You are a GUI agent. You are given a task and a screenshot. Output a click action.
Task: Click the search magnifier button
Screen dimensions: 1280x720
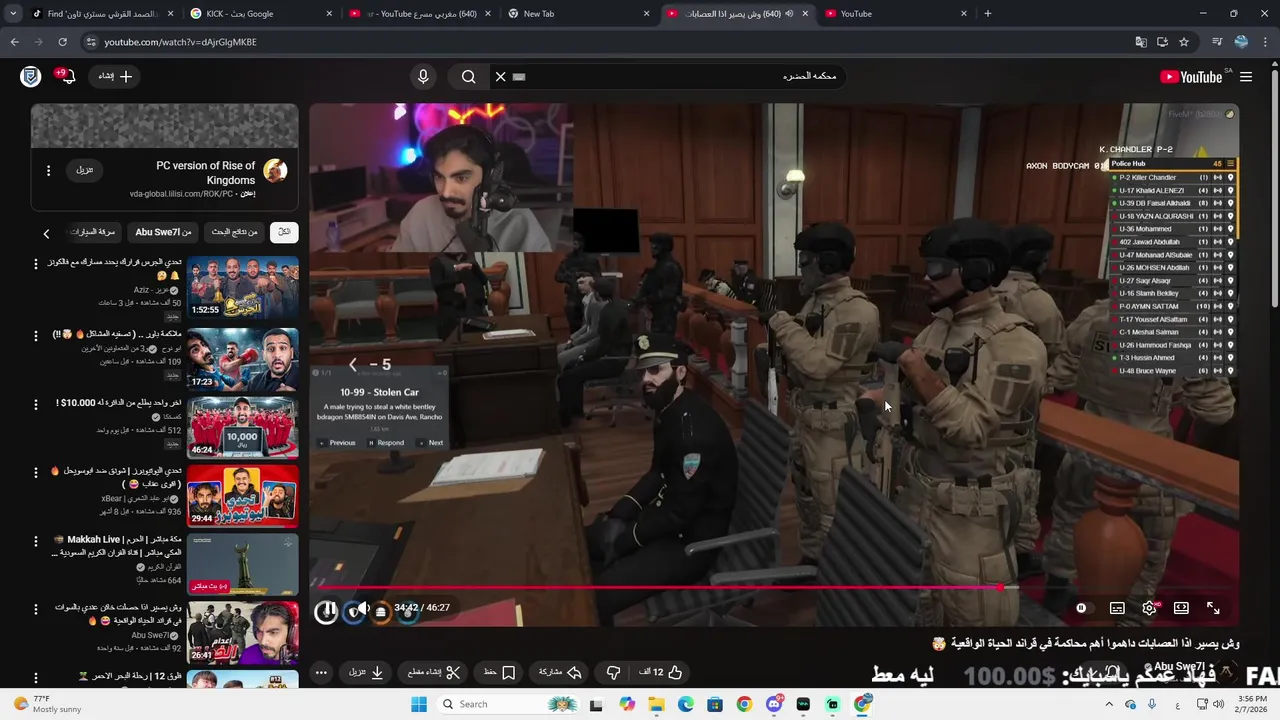[x=468, y=76]
